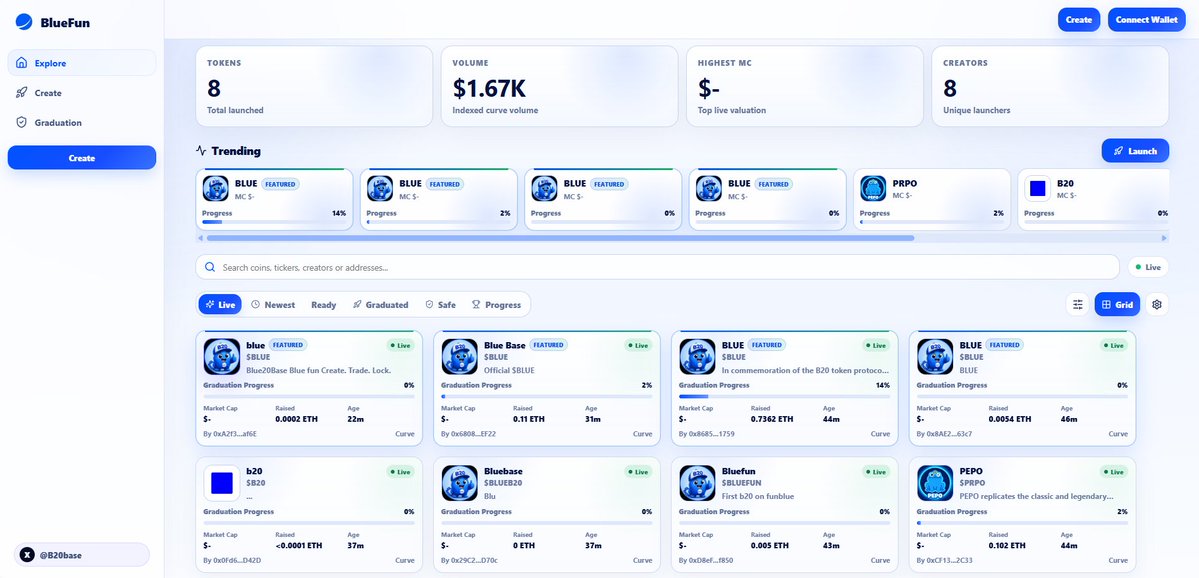This screenshot has height=578, width=1199.
Task: Click the $BLUEFUN ticker text
Action: tap(742, 483)
